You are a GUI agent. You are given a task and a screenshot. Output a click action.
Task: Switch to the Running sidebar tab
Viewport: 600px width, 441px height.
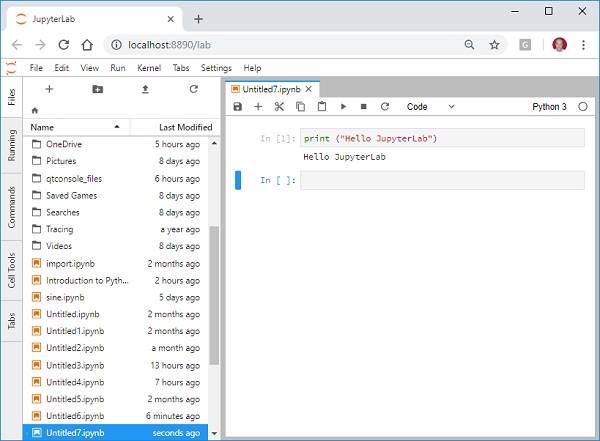coord(11,146)
